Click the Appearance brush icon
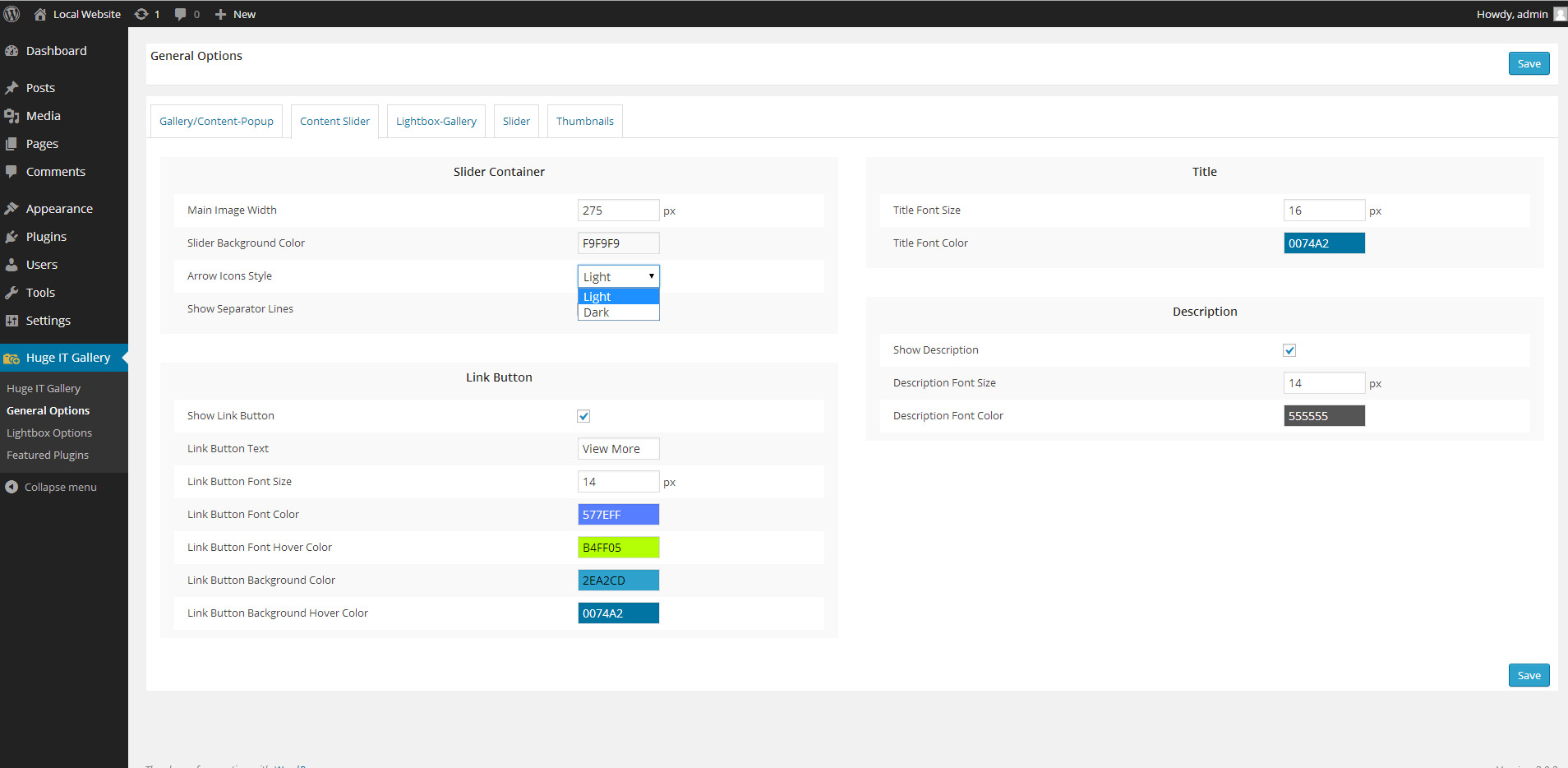Viewport: 1568px width, 768px height. point(12,209)
